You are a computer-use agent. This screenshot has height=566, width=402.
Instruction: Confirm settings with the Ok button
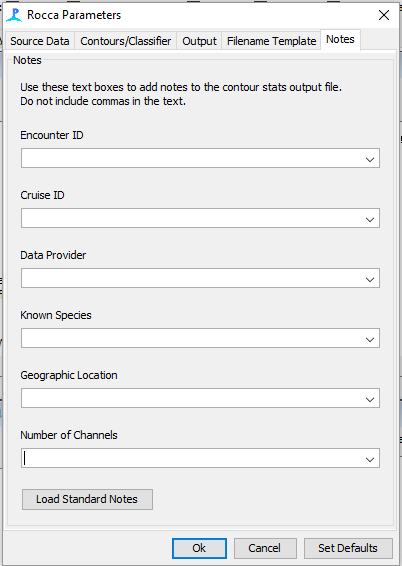click(199, 548)
